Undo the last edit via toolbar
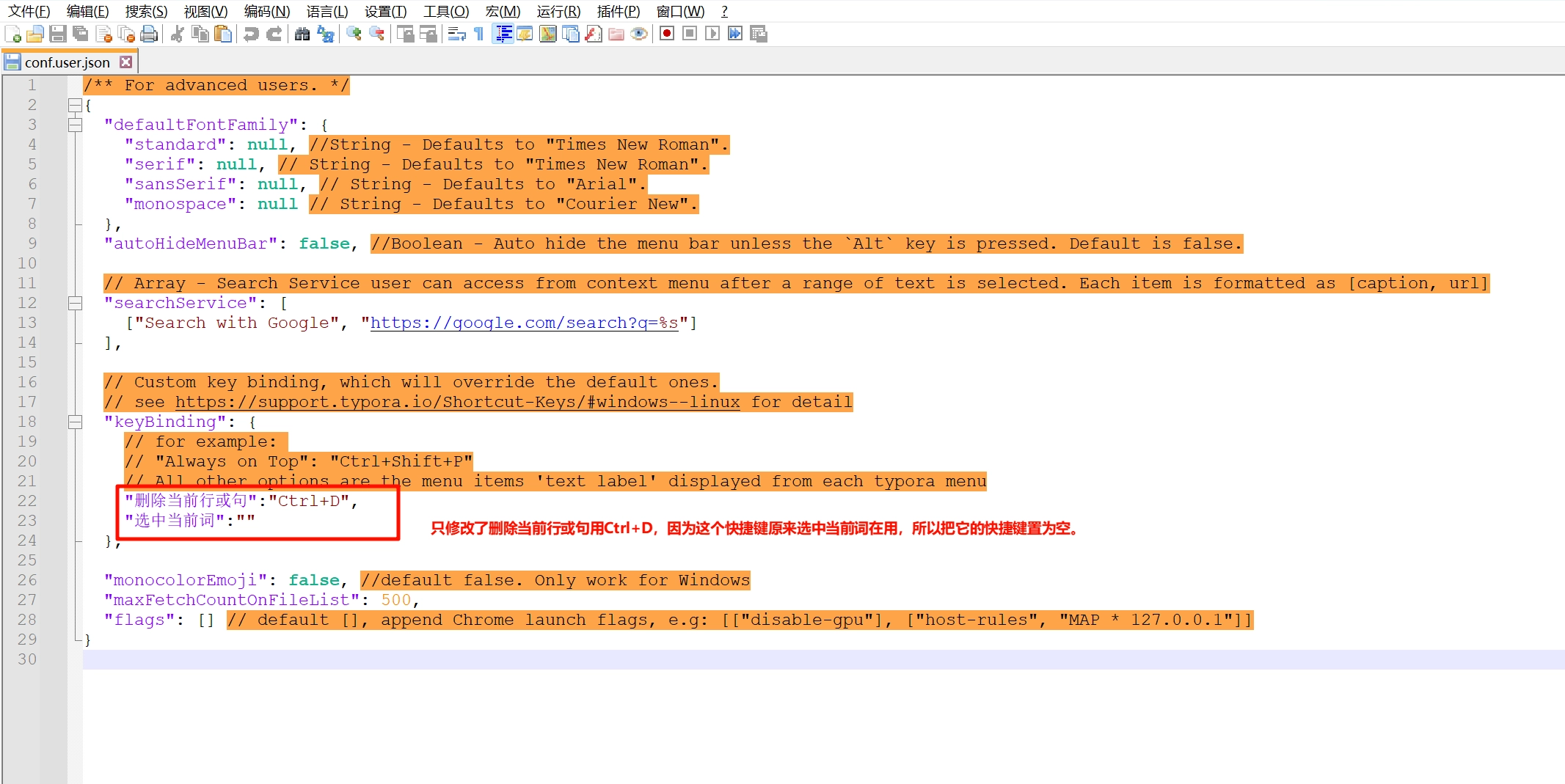 (x=251, y=34)
